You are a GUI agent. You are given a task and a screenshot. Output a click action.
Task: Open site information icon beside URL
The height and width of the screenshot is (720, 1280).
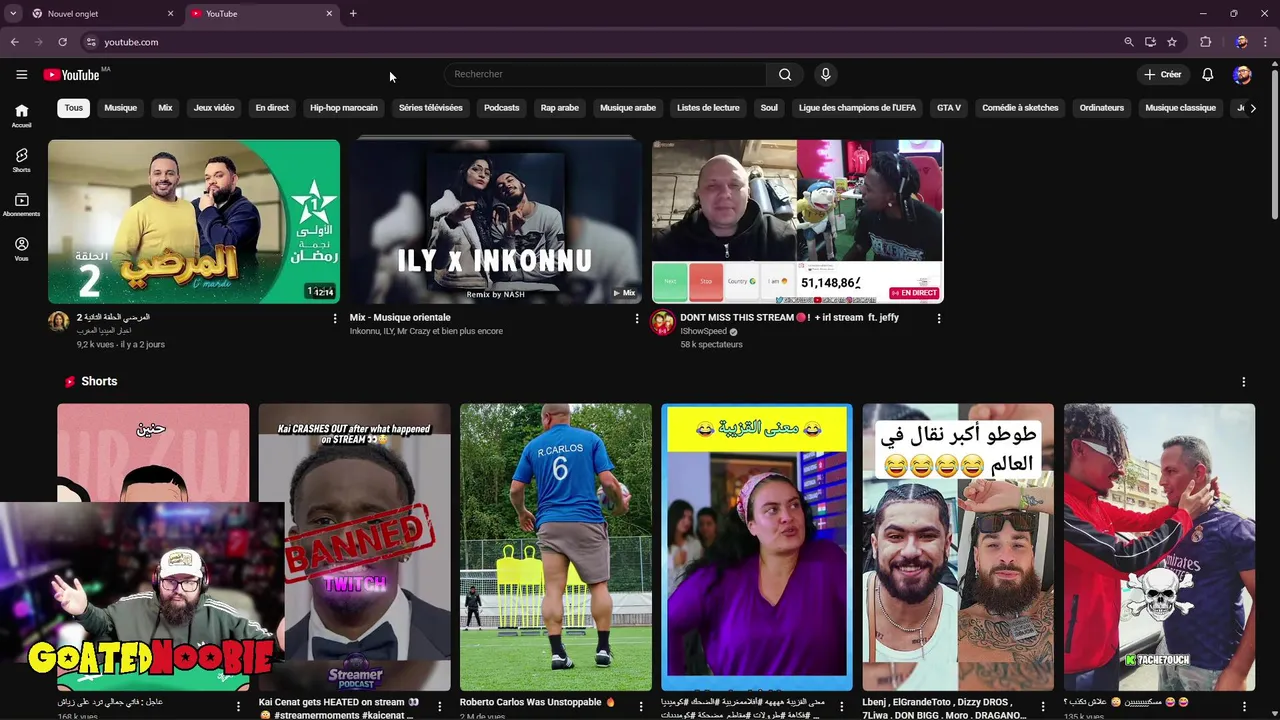(x=91, y=42)
